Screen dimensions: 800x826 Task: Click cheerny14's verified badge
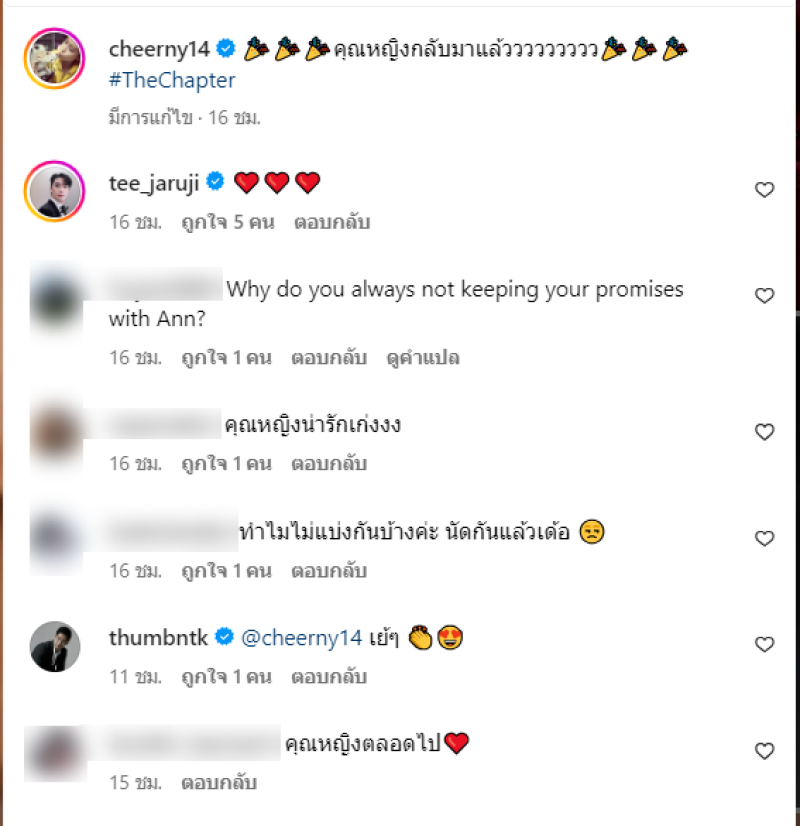[x=226, y=48]
